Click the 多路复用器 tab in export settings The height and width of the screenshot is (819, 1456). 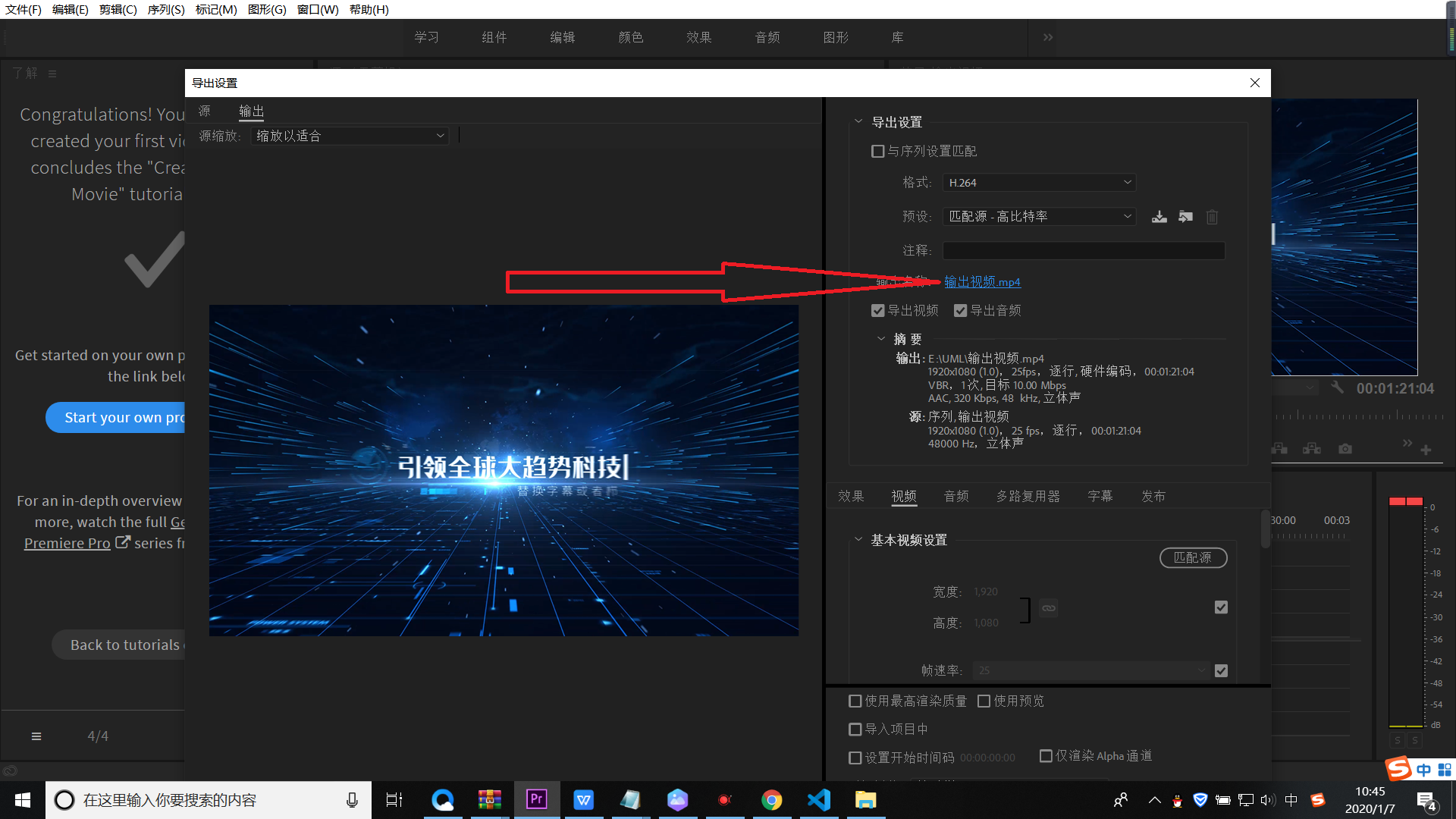pos(1029,496)
